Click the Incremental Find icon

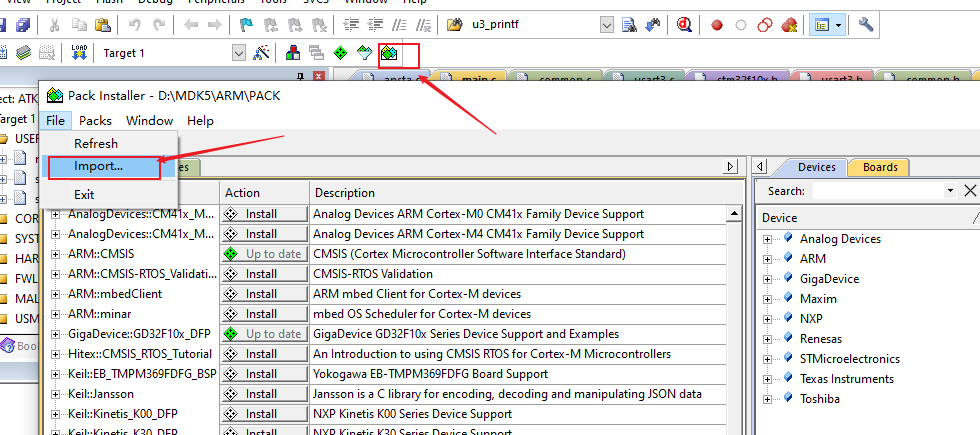click(x=653, y=25)
